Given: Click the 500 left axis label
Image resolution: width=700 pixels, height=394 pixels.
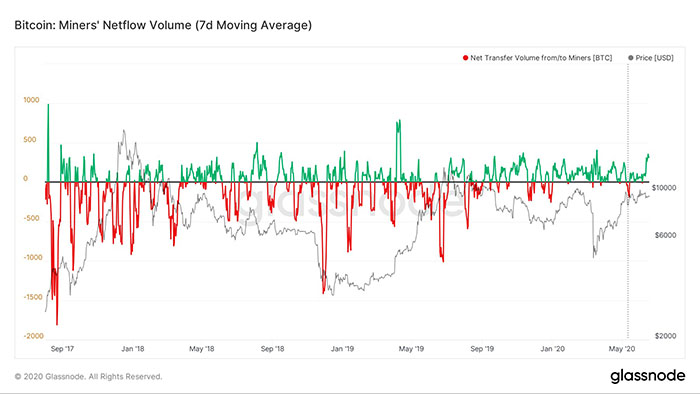Looking at the screenshot, I should point(29,140).
